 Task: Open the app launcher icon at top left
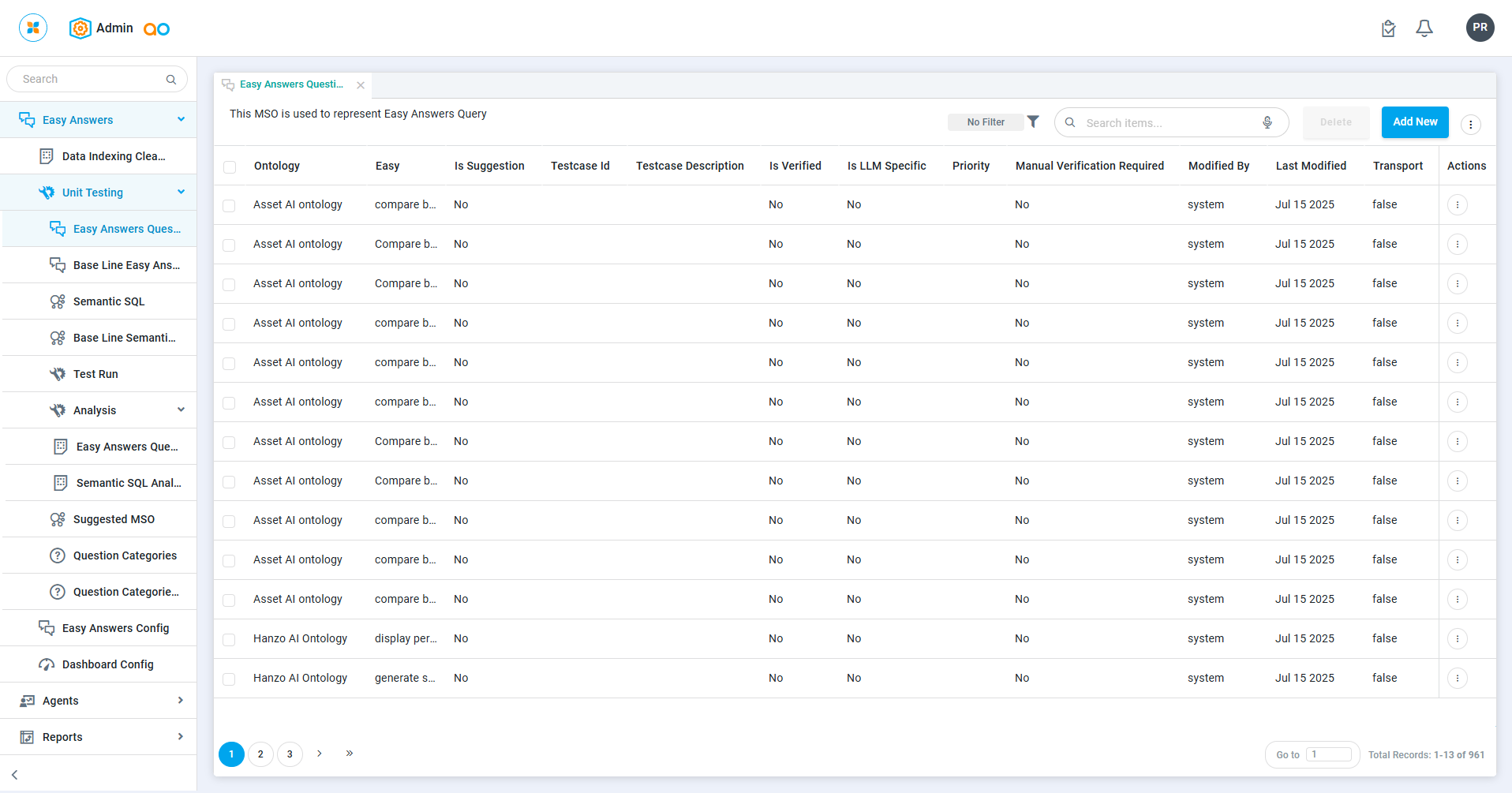click(x=33, y=28)
